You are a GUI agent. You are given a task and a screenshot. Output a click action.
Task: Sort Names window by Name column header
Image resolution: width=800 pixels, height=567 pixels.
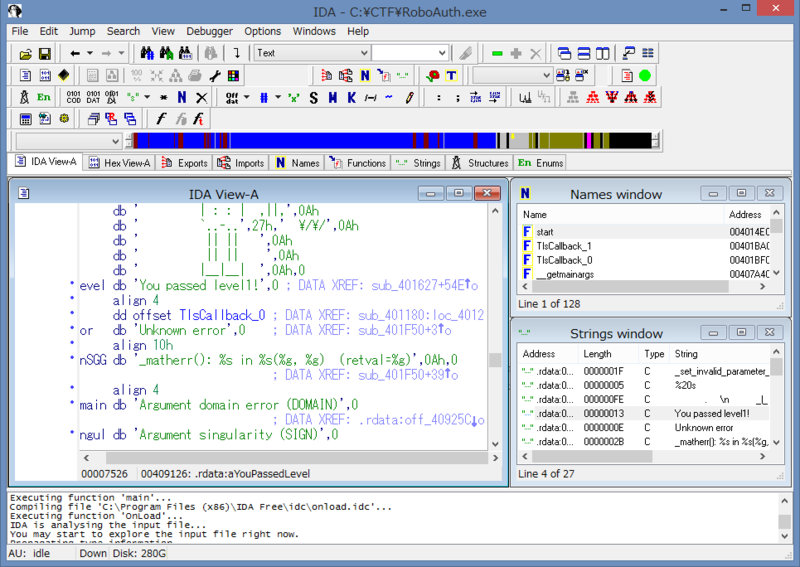click(620, 215)
